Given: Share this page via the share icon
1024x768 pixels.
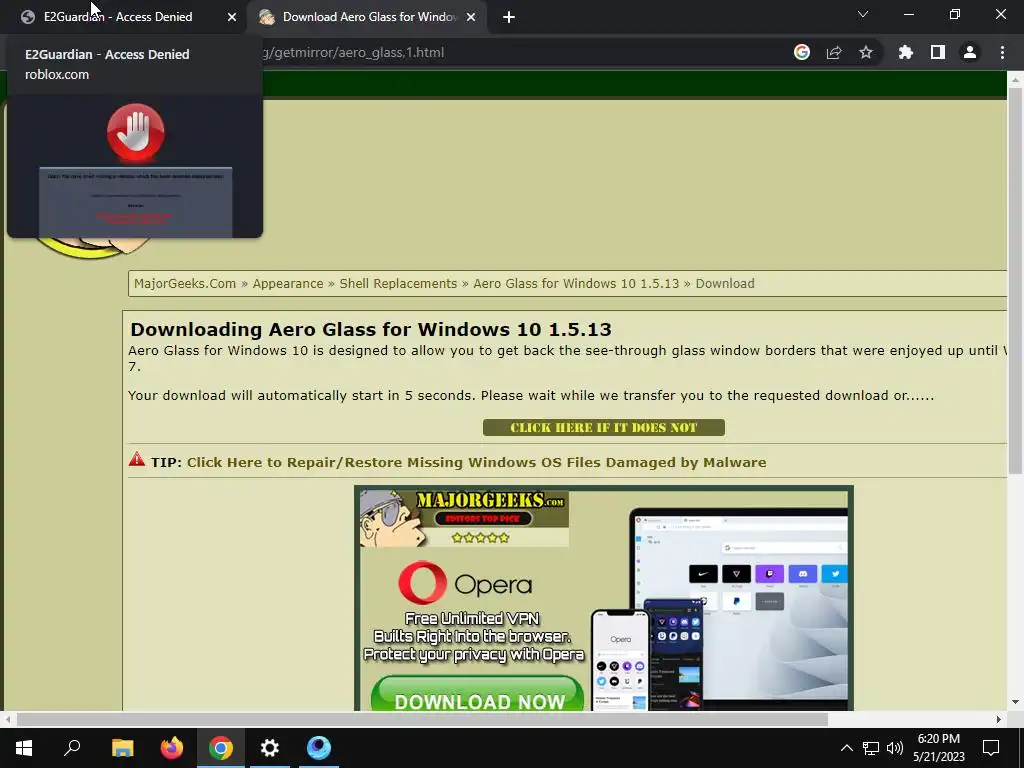Looking at the screenshot, I should (x=834, y=52).
